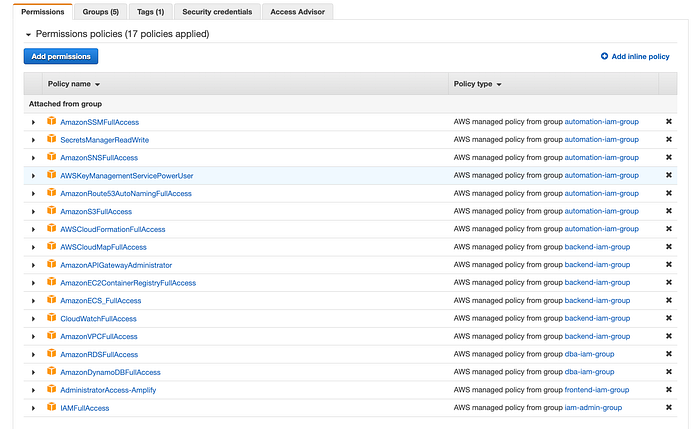Remove the SecretsManagerReadWrite policy with X
700x429 pixels.
coord(669,139)
